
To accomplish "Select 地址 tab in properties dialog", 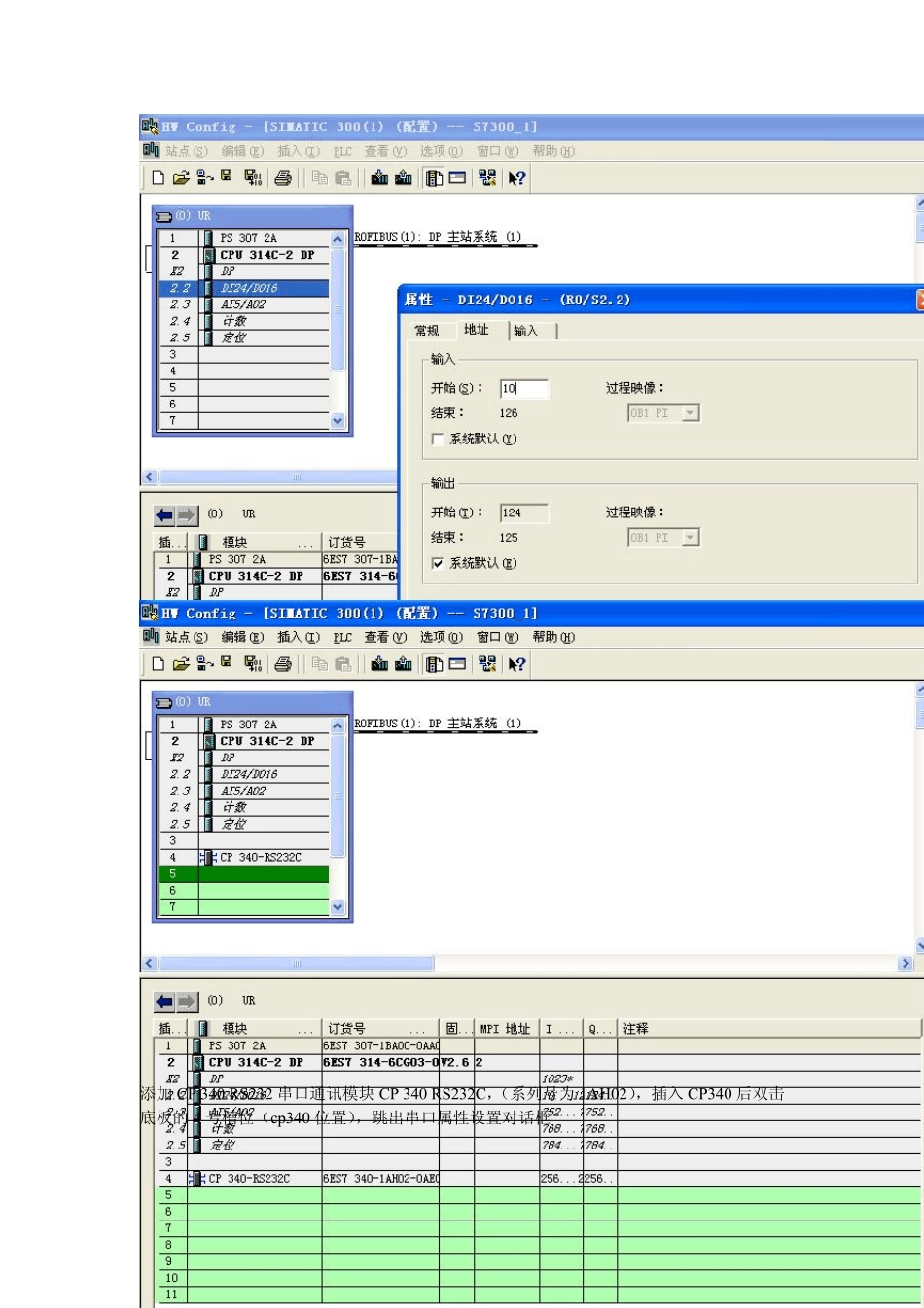I will pyautogui.click(x=477, y=330).
